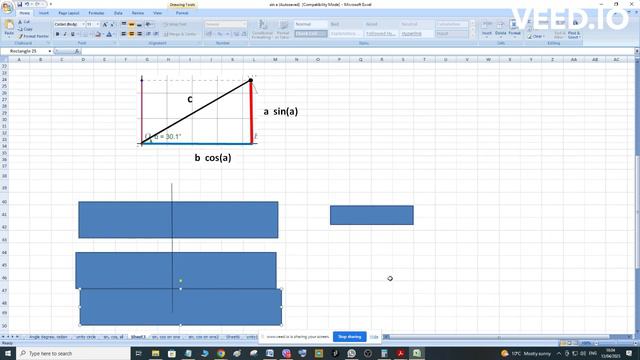Screen dimensions: 640x360
Task: Increase font size with Grow Font
Action: (x=105, y=24)
